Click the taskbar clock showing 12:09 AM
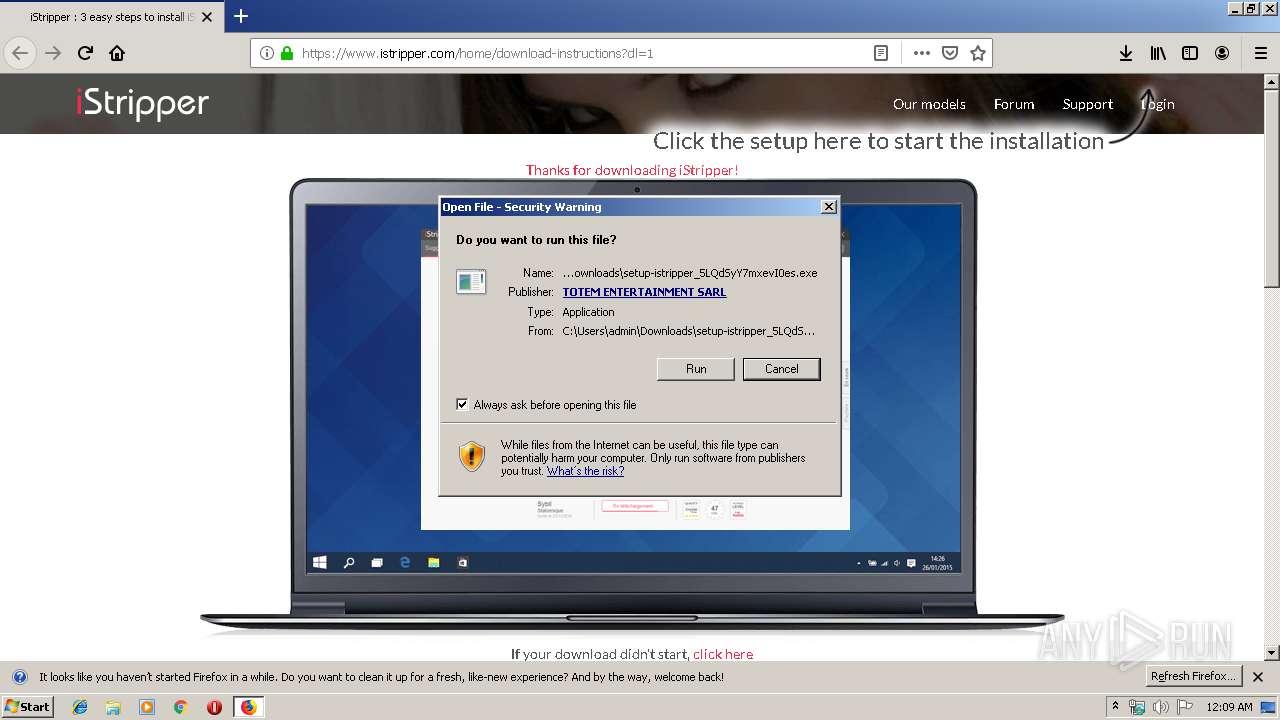1280x720 pixels. [1229, 707]
